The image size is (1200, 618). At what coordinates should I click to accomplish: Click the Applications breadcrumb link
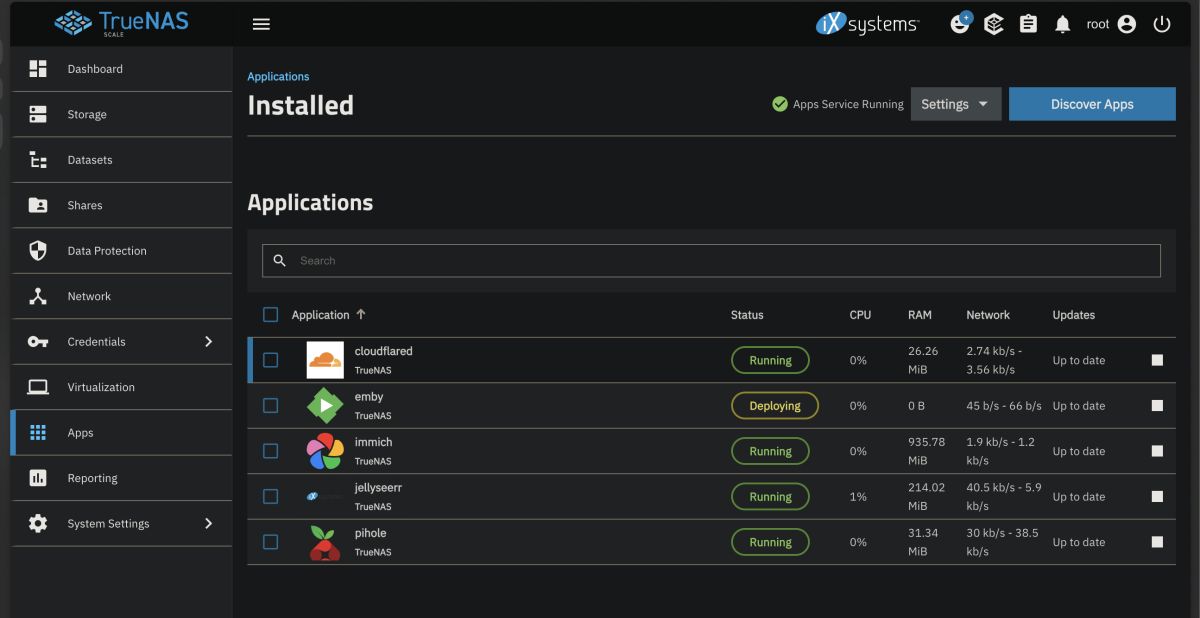click(x=278, y=77)
